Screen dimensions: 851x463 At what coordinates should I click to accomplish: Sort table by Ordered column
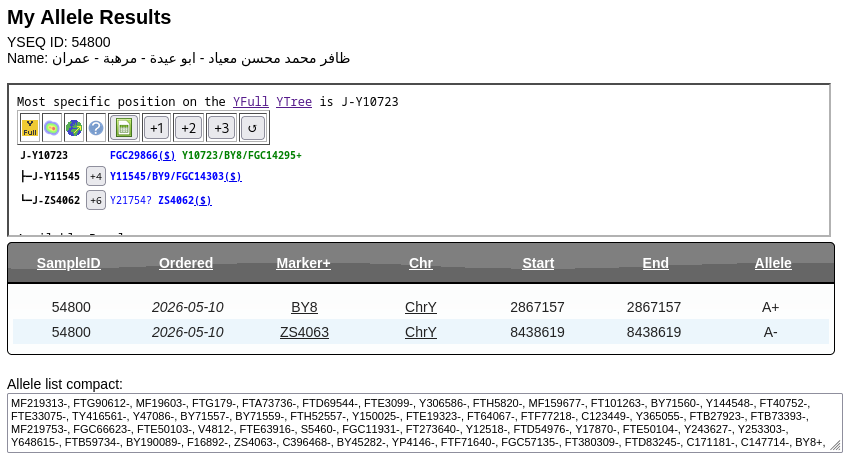pyautogui.click(x=186, y=263)
